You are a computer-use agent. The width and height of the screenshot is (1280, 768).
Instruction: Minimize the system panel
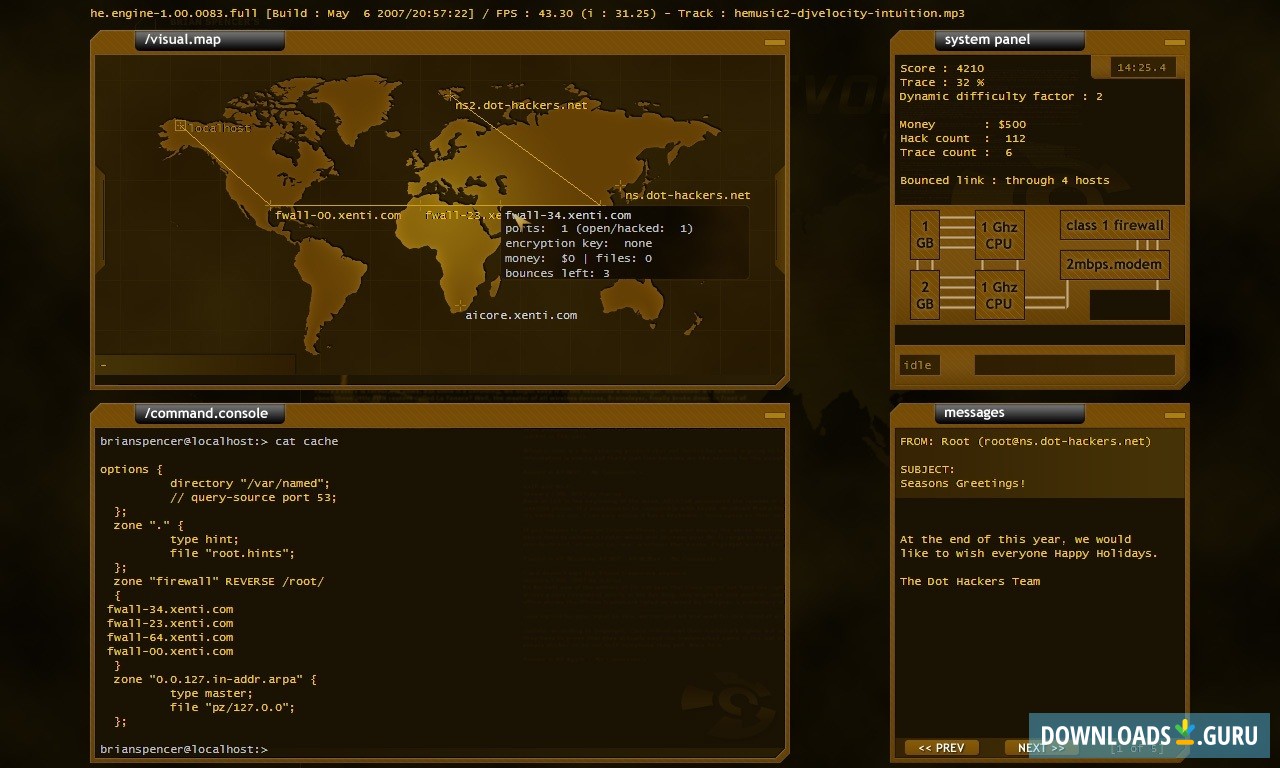click(x=1174, y=42)
